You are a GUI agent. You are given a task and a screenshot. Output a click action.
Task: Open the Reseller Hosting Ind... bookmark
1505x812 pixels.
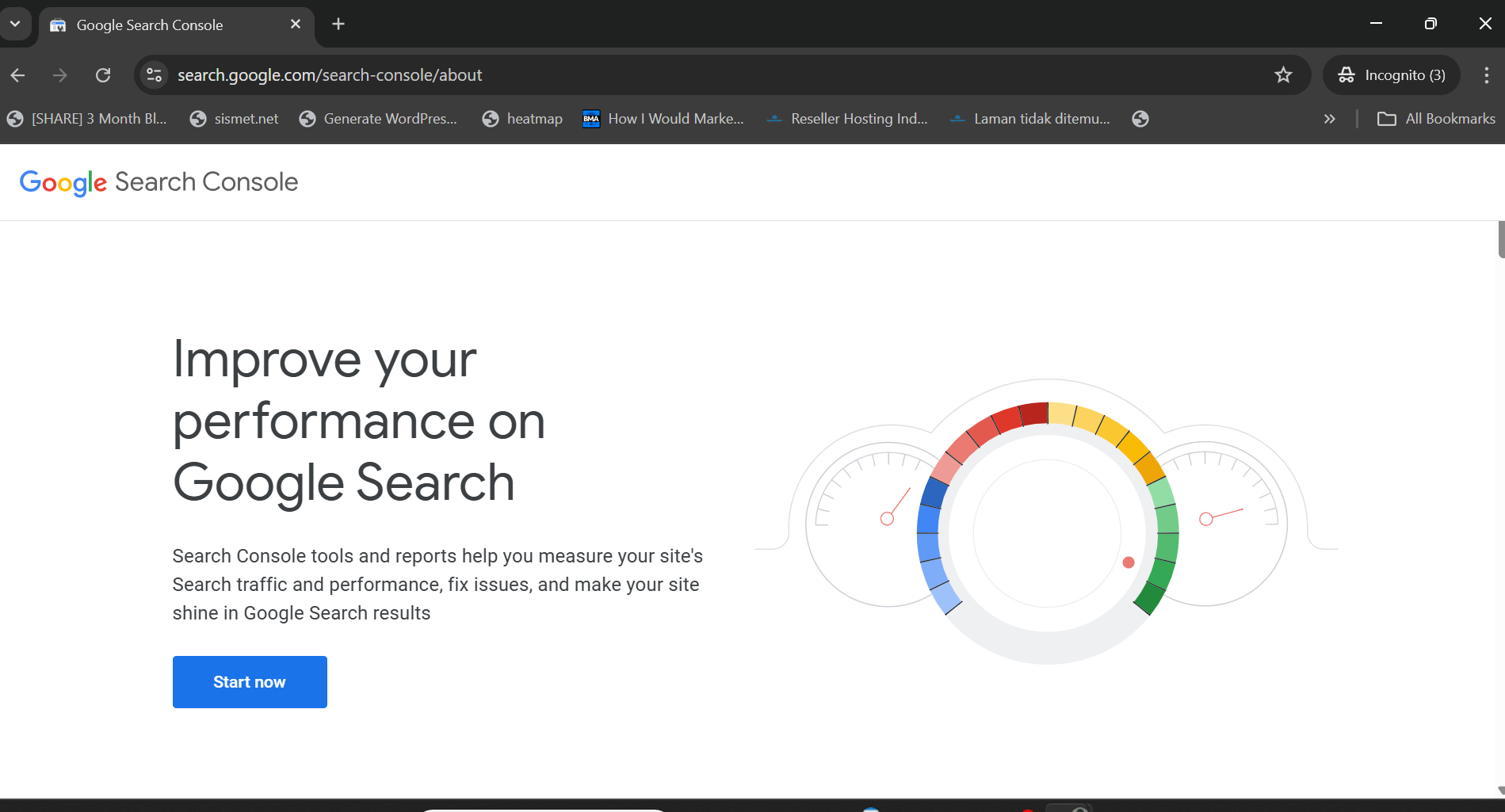[847, 119]
